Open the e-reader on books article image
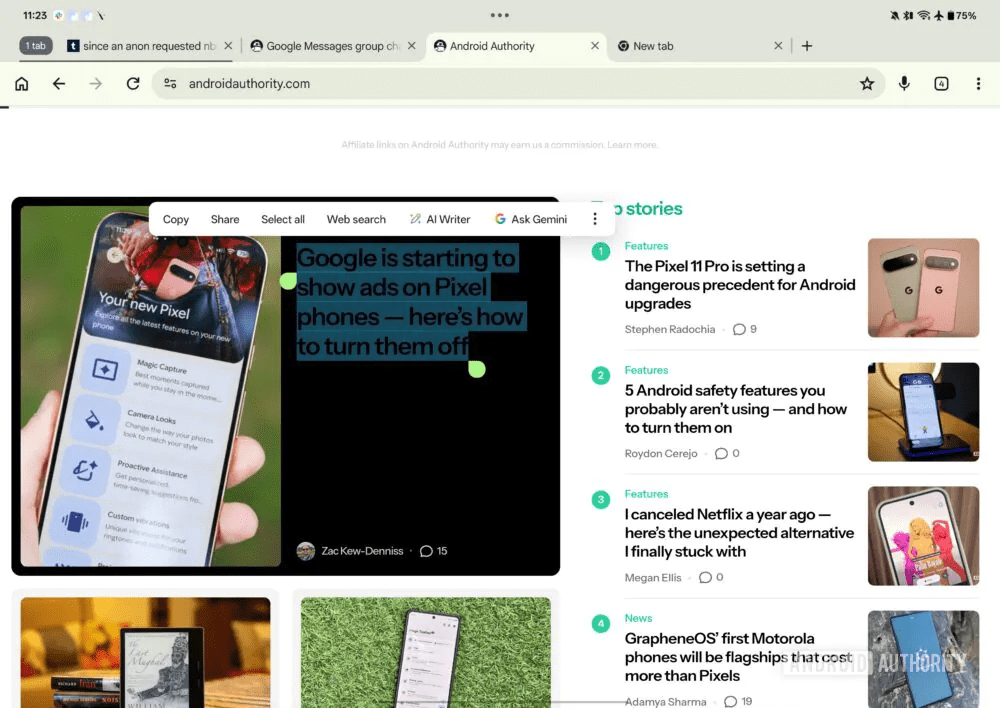Viewport: 1000px width, 708px height. coord(145,653)
